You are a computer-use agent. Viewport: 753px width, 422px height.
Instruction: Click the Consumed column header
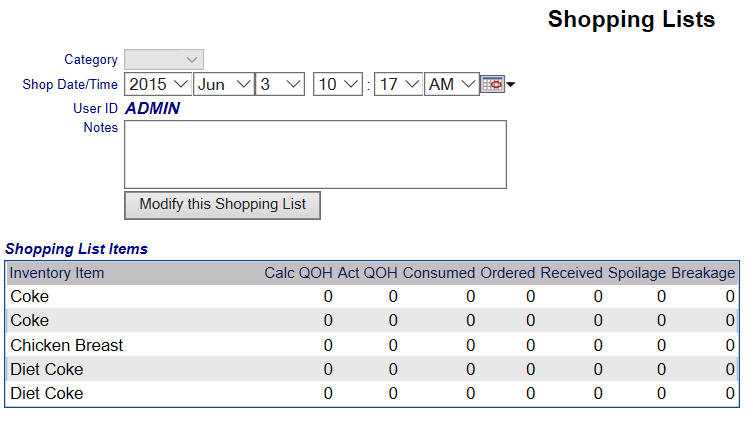438,273
